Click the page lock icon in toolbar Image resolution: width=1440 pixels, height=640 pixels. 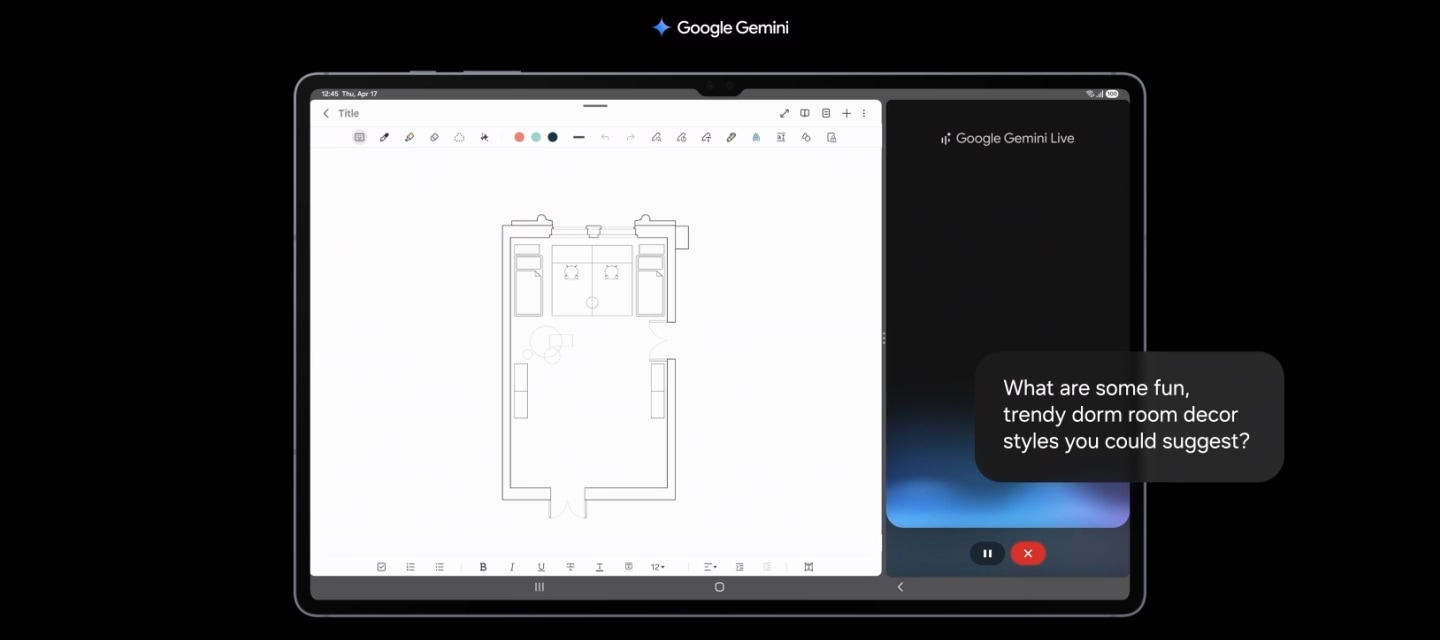831,137
